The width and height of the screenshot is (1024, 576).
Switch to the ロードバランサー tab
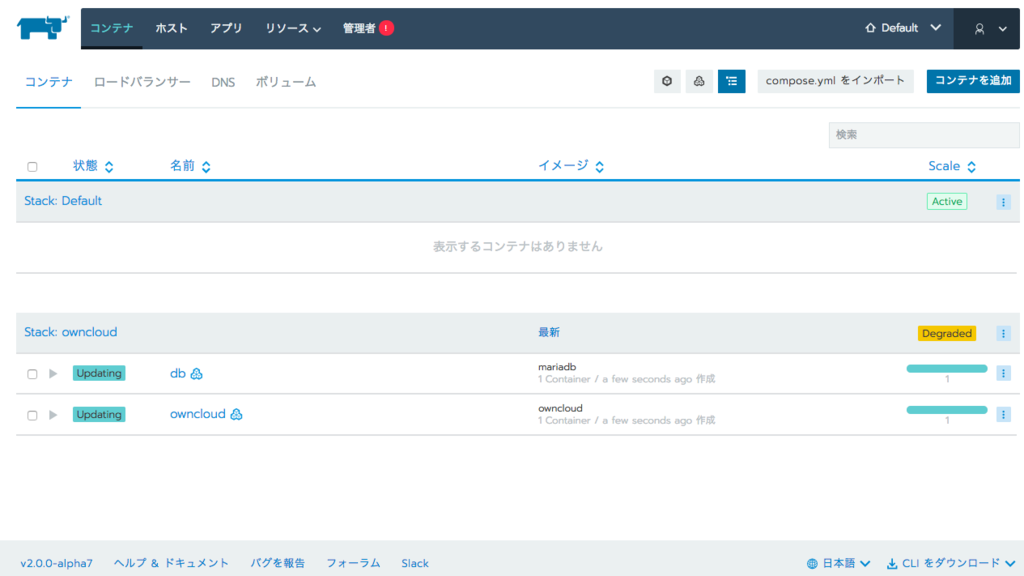click(x=142, y=82)
